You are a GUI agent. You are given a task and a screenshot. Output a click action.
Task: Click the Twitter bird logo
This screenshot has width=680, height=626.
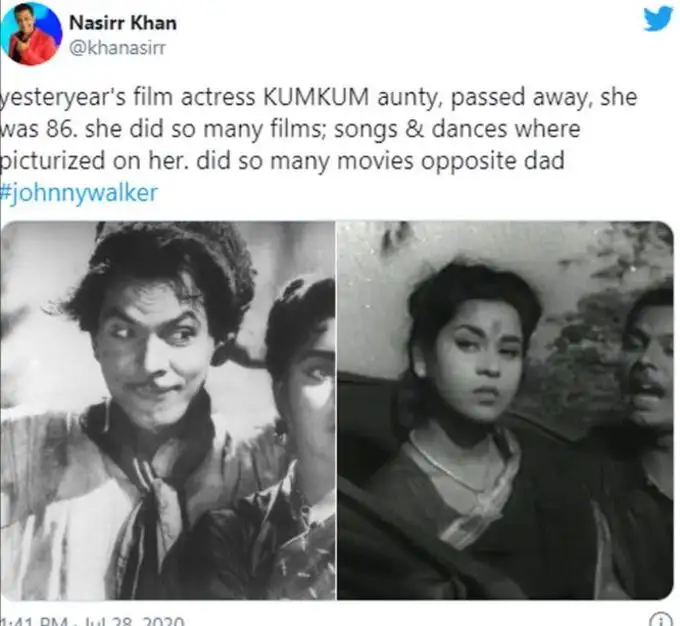pos(657,19)
